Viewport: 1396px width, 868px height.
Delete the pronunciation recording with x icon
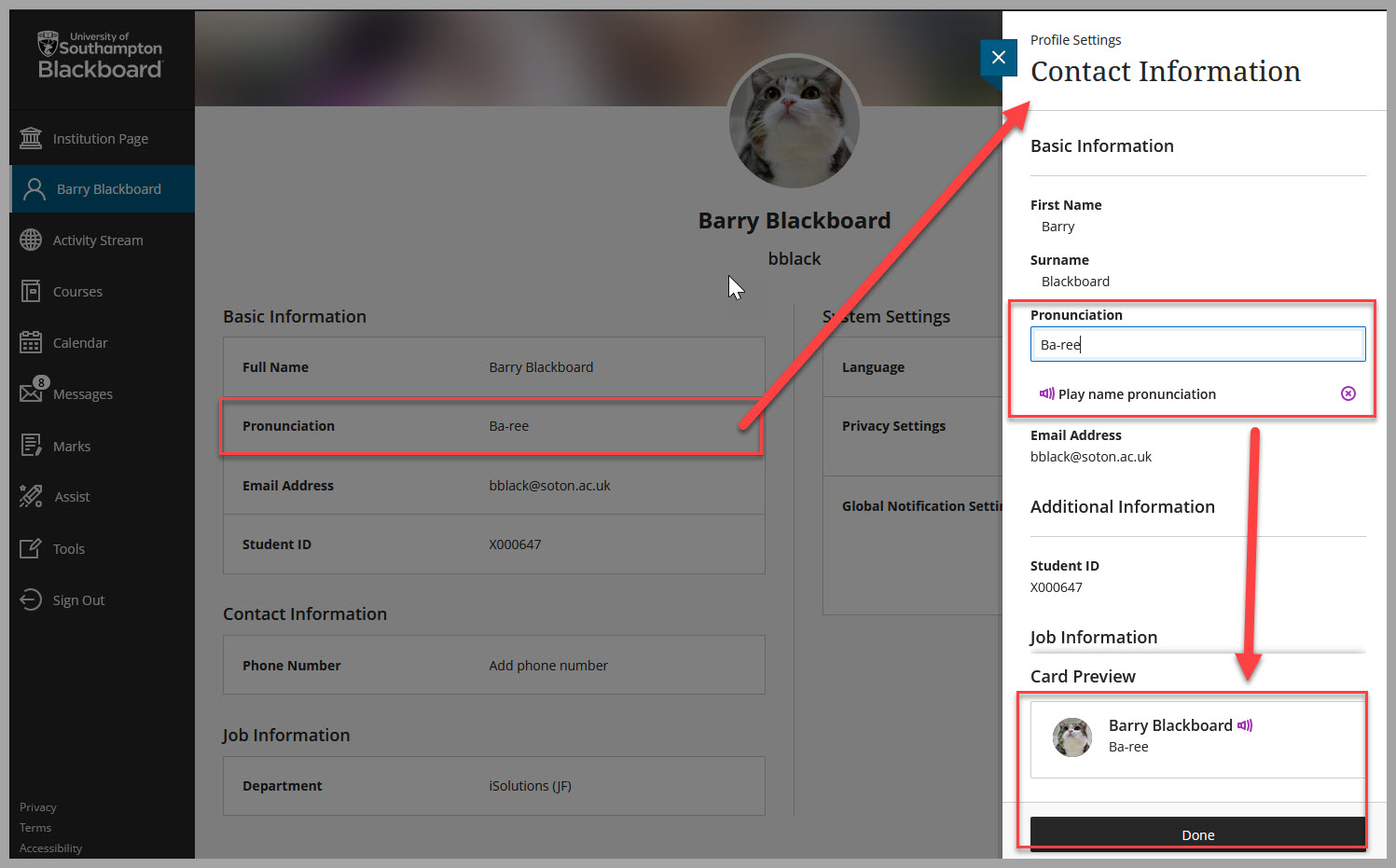coord(1348,393)
